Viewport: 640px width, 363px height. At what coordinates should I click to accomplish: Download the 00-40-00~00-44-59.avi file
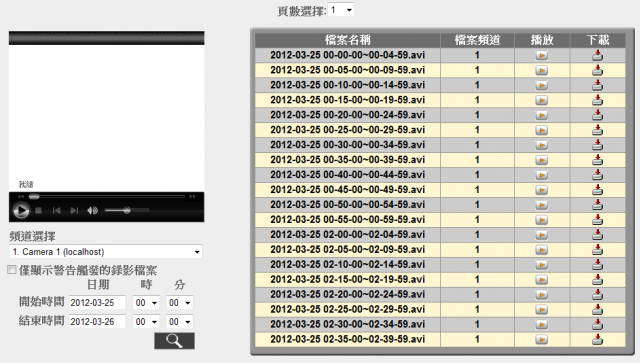point(597,175)
